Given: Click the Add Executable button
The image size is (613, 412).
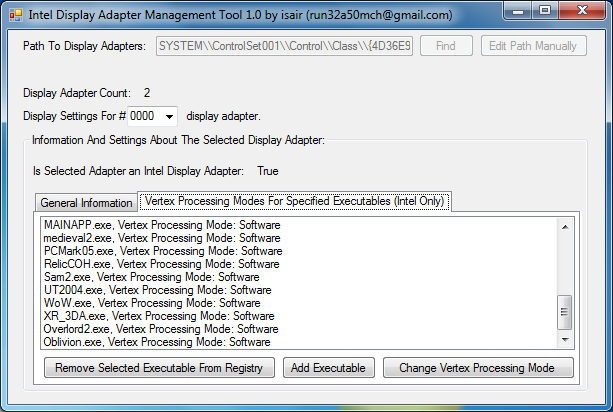Looking at the screenshot, I should (328, 368).
